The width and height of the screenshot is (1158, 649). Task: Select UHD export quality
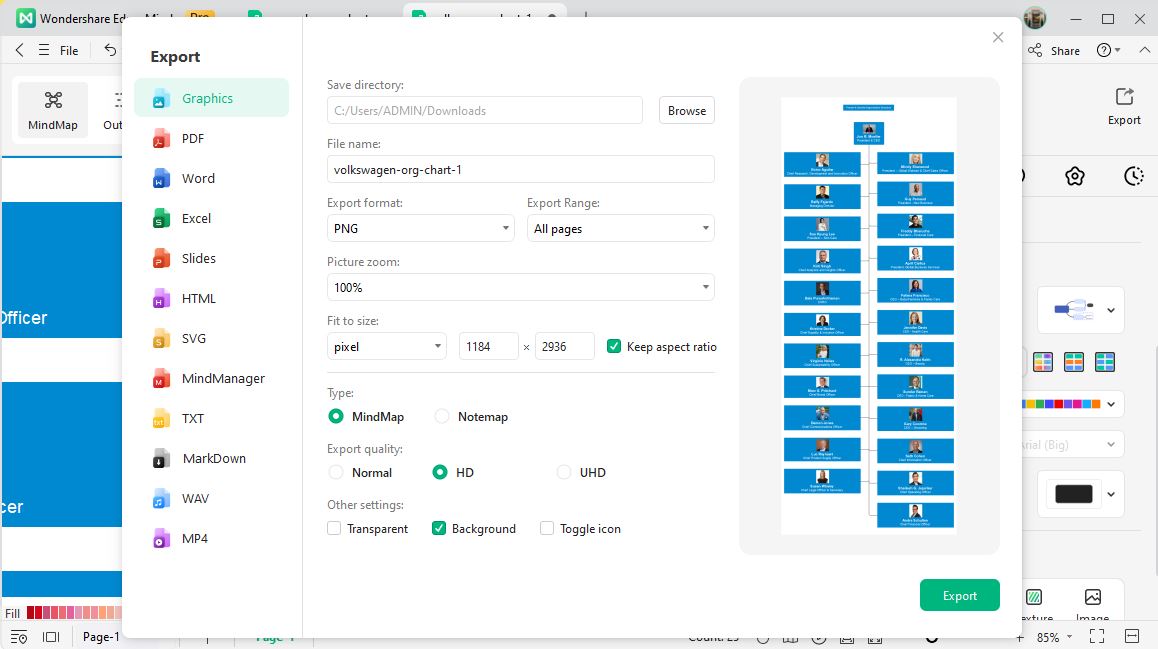563,472
